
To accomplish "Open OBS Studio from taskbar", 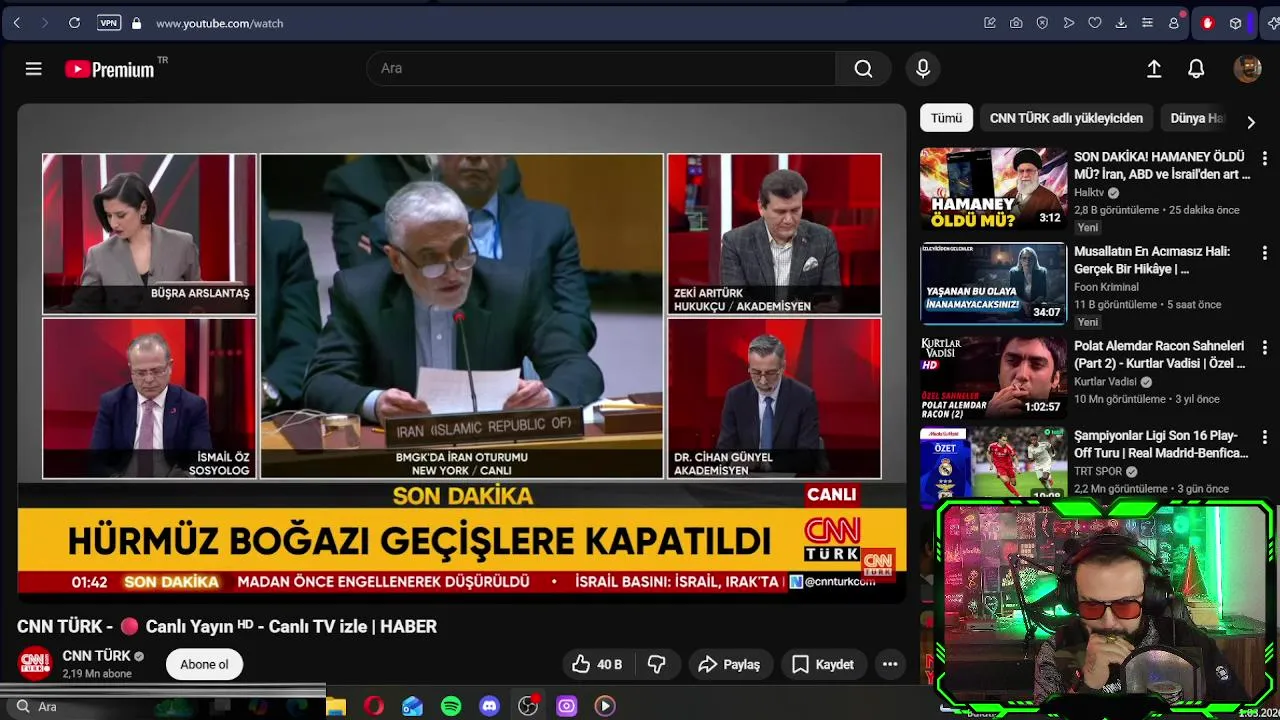I will point(528,706).
